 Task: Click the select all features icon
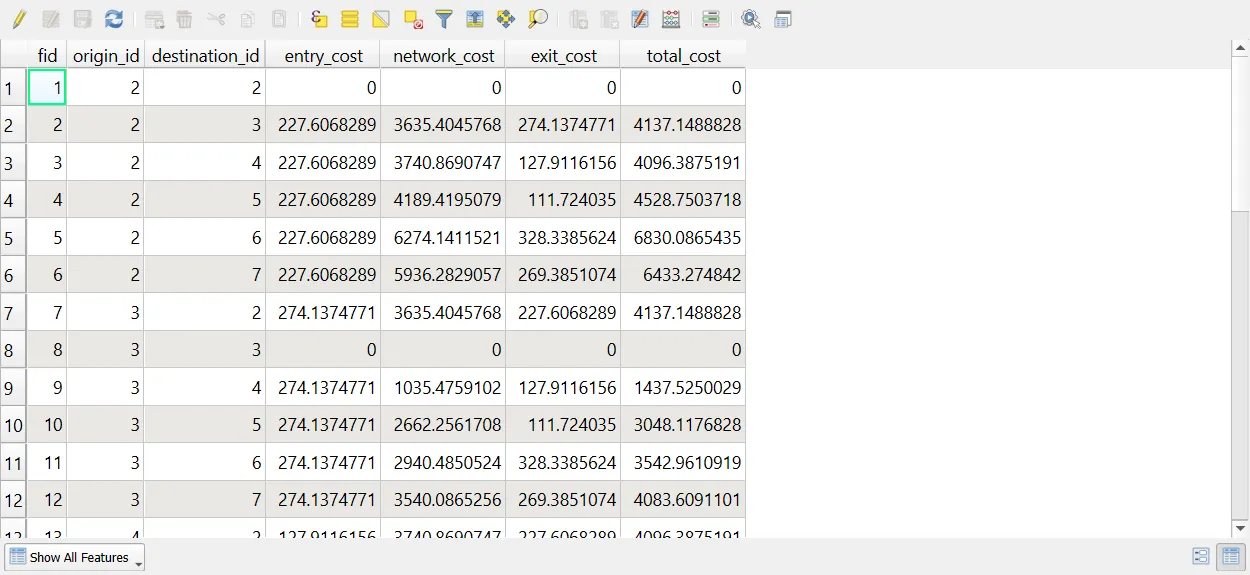click(x=350, y=19)
